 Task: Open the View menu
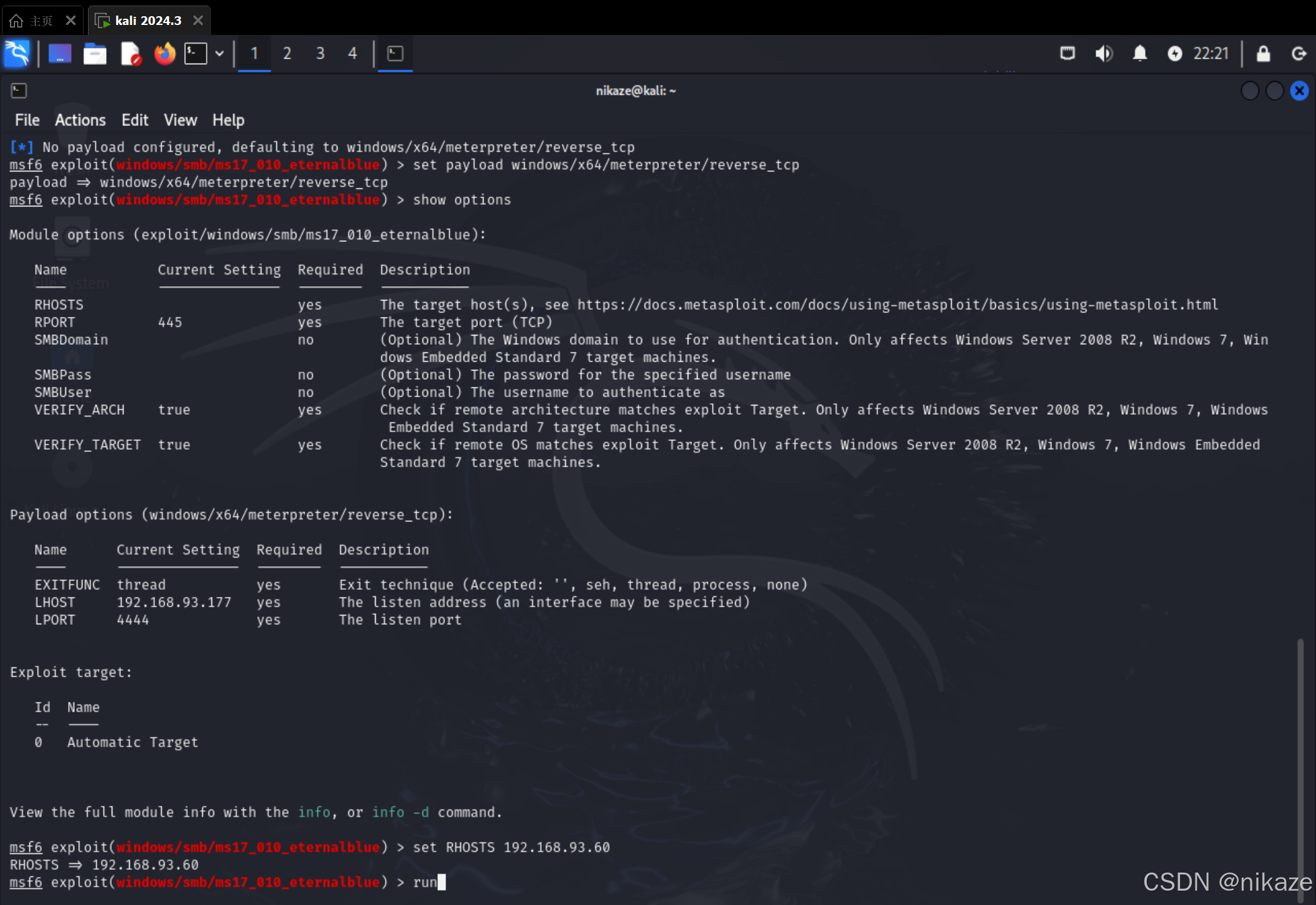pyautogui.click(x=180, y=120)
